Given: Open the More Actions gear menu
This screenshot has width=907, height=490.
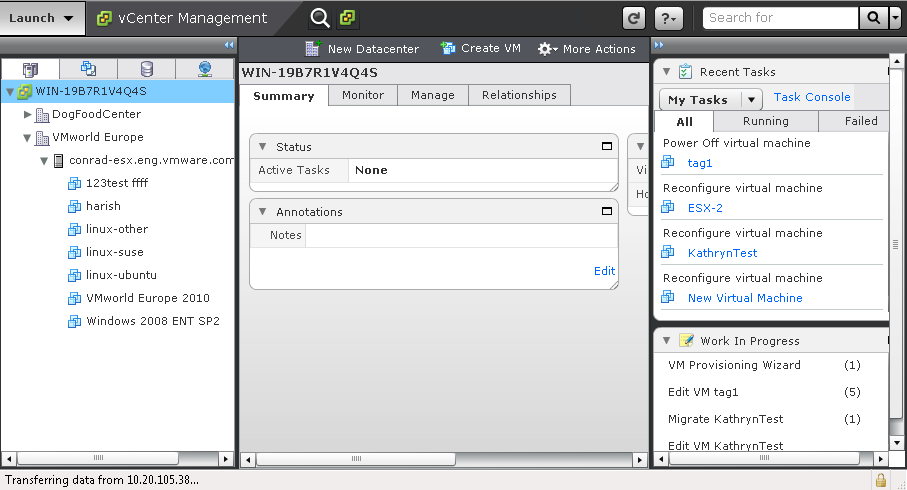Looking at the screenshot, I should coord(587,49).
